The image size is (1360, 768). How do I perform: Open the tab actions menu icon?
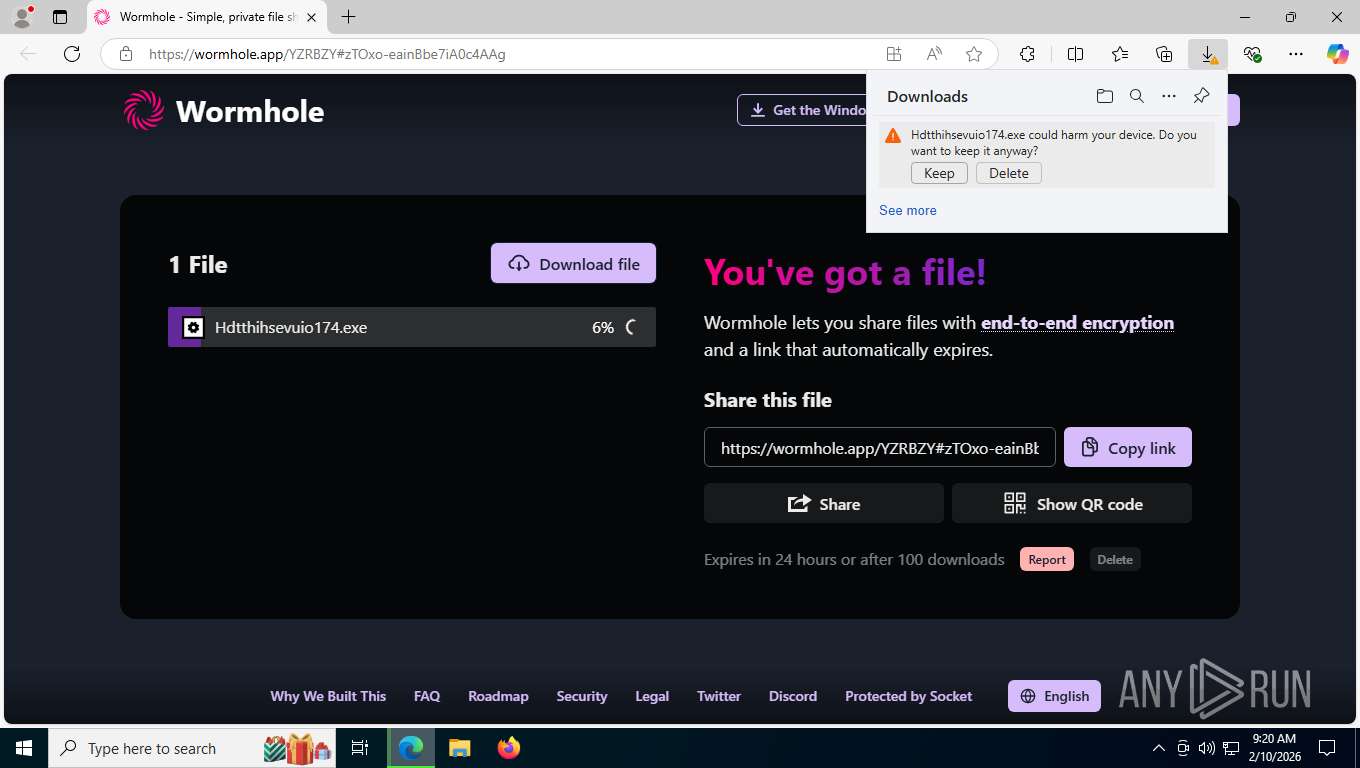coord(60,17)
